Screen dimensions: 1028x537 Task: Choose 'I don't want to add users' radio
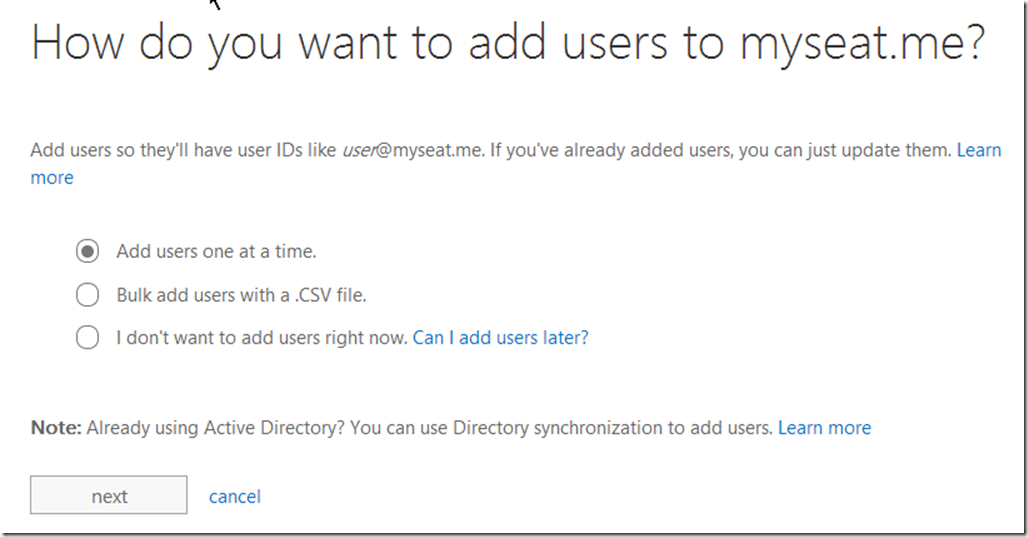pyautogui.click(x=87, y=338)
